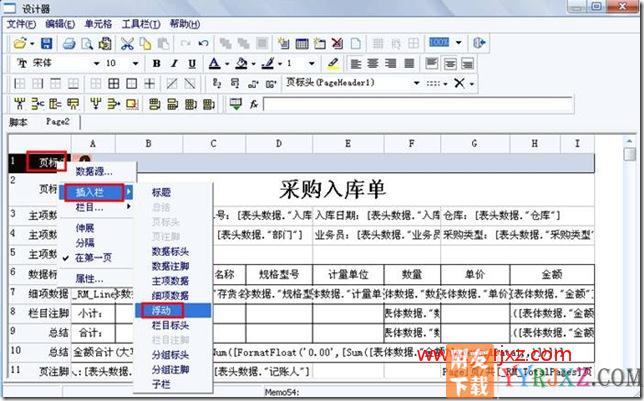The width and height of the screenshot is (644, 401).
Task: Toggle Underline formatting
Action: pos(192,63)
